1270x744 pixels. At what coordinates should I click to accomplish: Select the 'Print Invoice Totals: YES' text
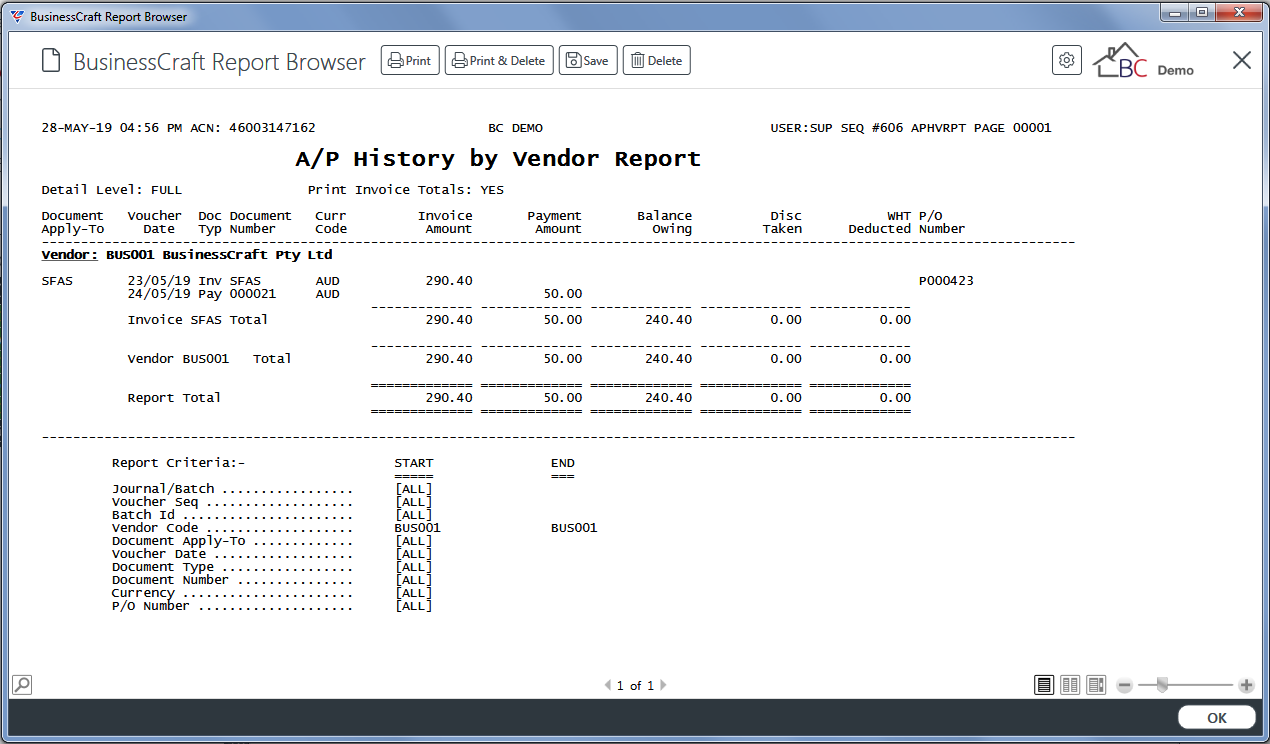[x=406, y=190]
